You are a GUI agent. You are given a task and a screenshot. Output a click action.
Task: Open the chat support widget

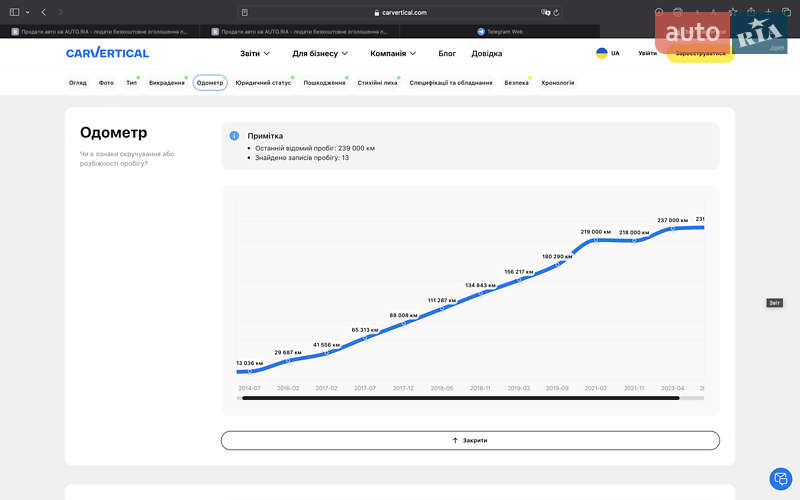779,479
